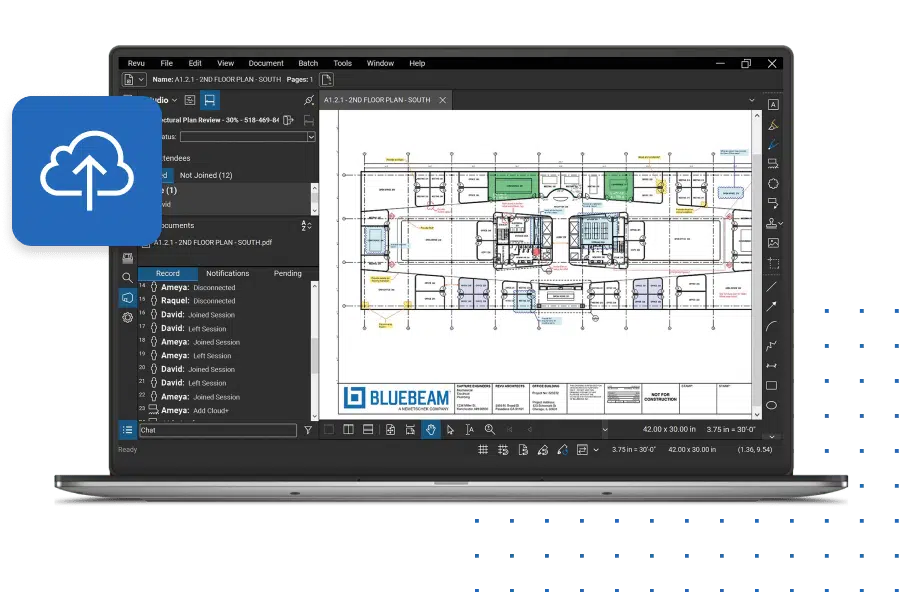Choose the Line drawing tool
Viewport: 899px width, 592px height.
[x=772, y=287]
